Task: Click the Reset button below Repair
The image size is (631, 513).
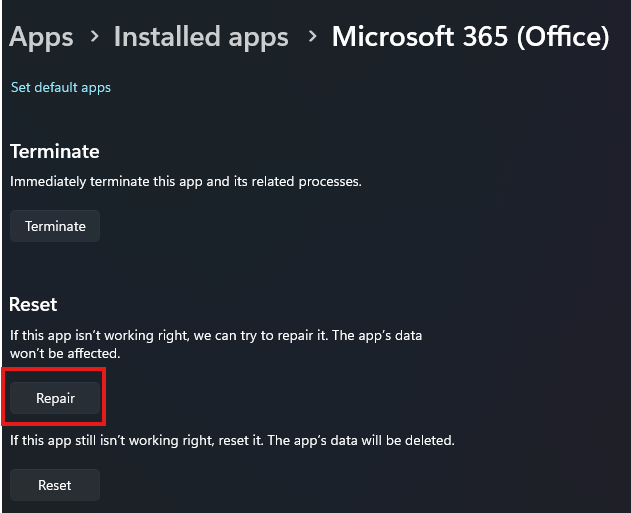Action: [x=55, y=485]
